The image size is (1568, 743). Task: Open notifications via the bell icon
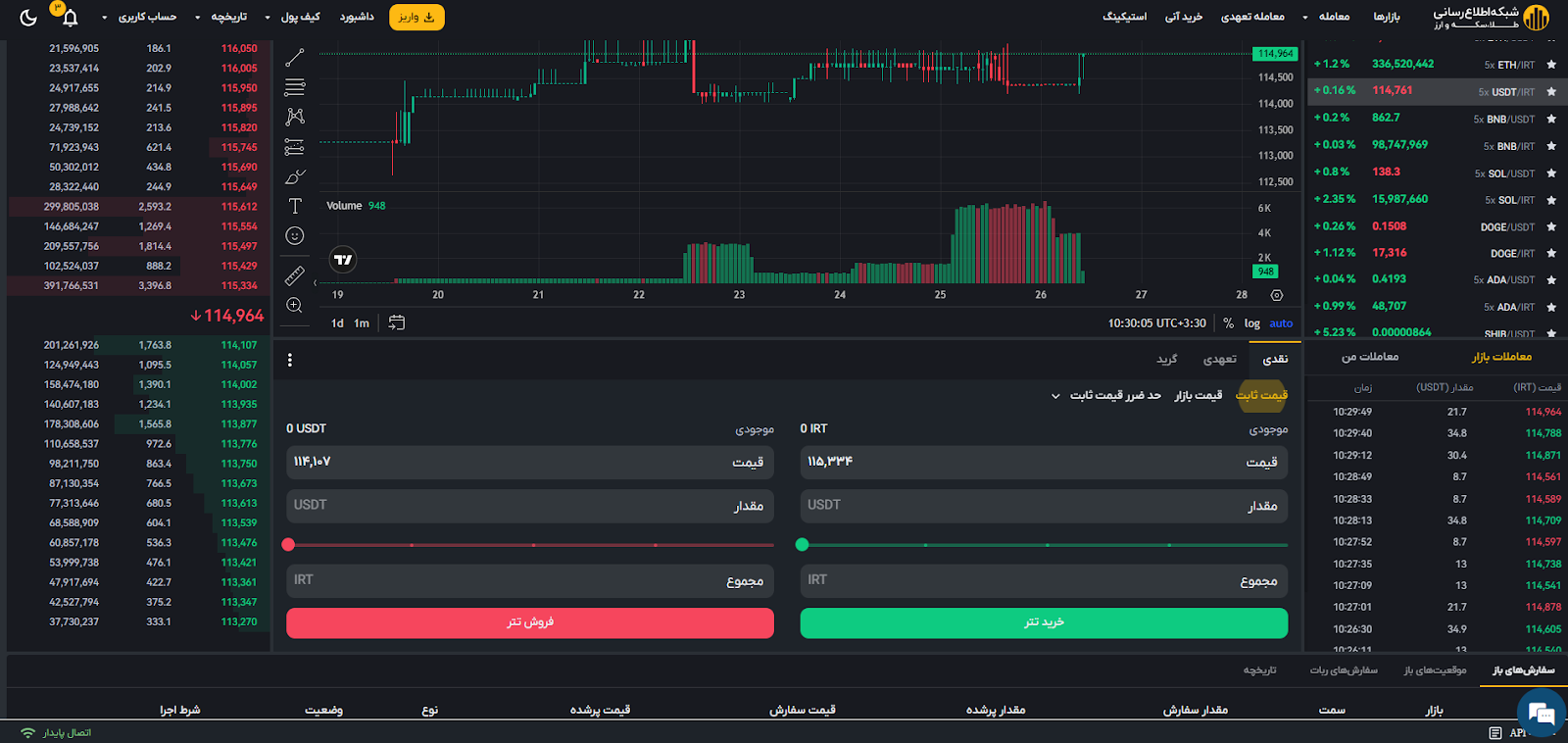pyautogui.click(x=71, y=18)
